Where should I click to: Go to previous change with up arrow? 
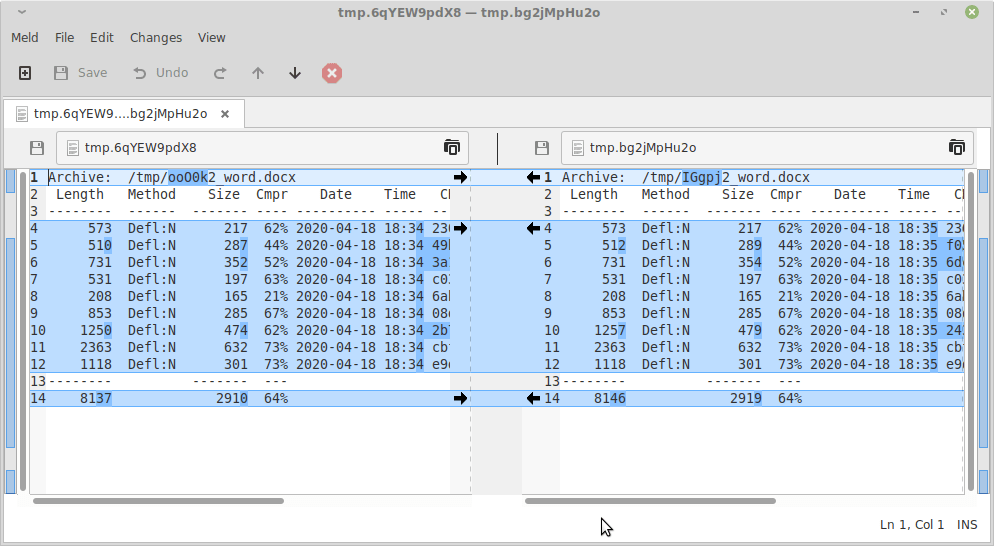click(x=257, y=73)
